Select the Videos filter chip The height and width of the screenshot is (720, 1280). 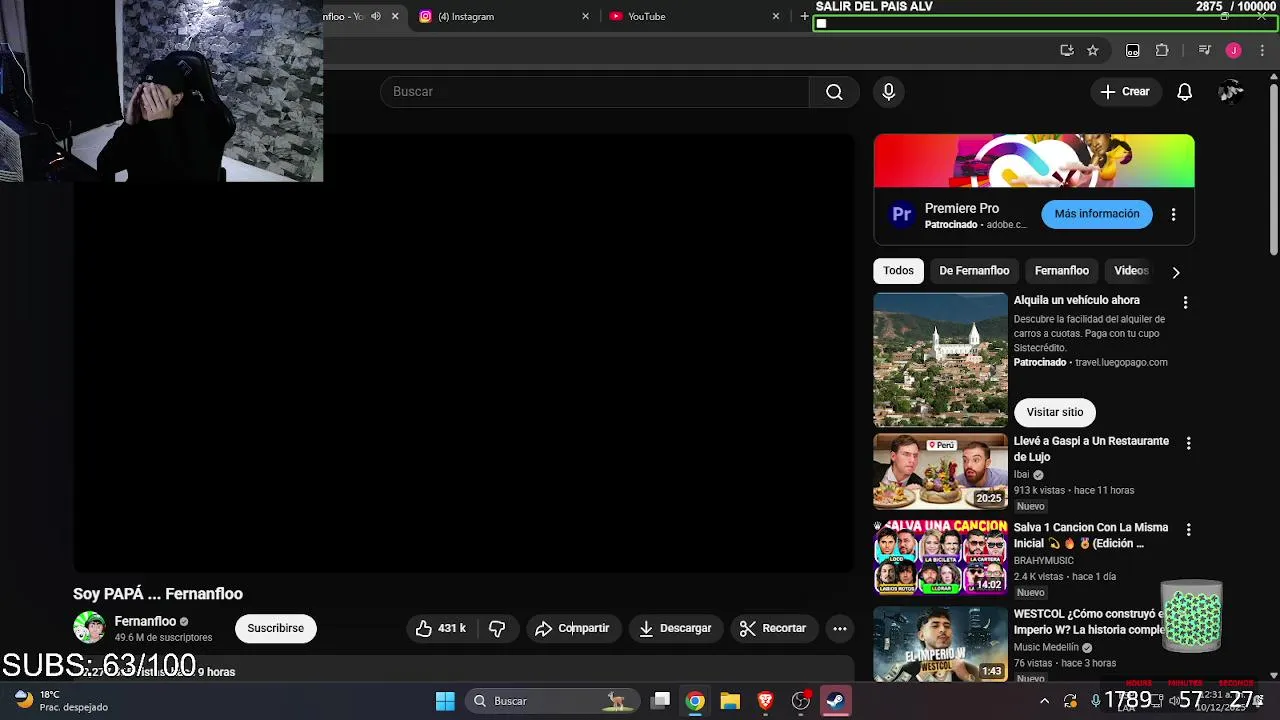click(1131, 271)
